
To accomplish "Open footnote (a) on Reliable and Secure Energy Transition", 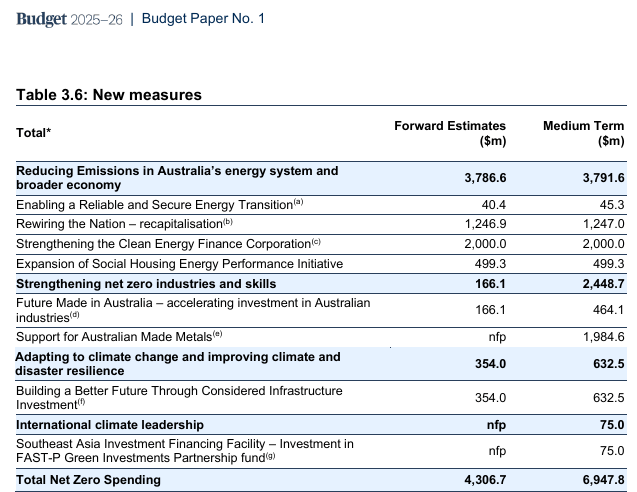I will click(297, 203).
